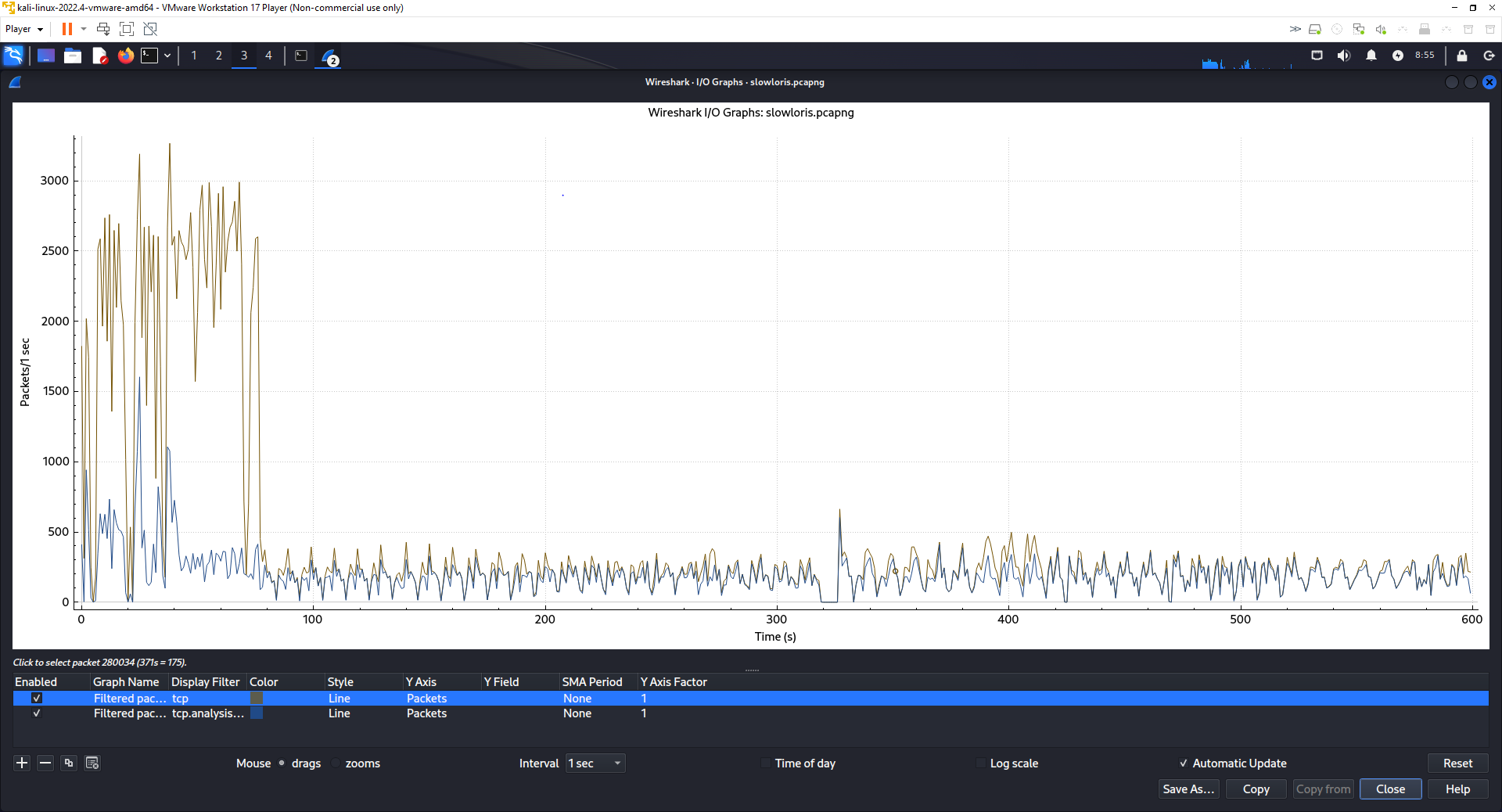Expand the terminal launcher dropdown arrow

[167, 56]
